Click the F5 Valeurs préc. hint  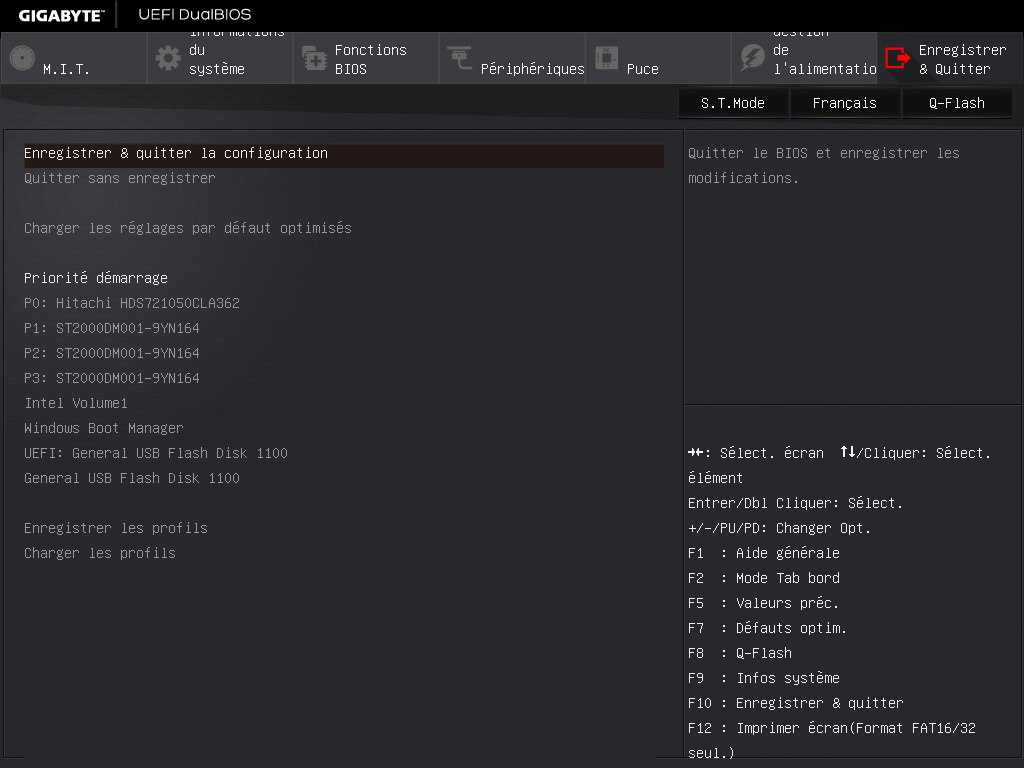763,603
